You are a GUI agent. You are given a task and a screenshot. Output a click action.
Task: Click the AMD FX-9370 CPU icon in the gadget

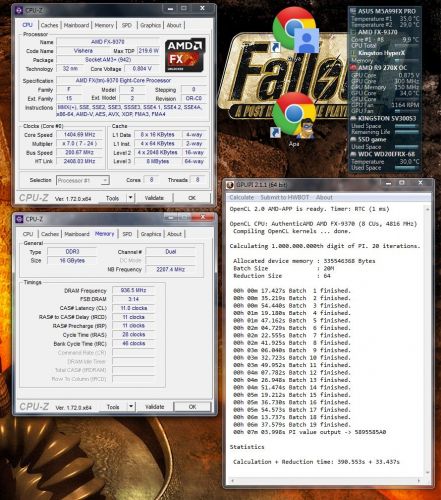point(354,32)
